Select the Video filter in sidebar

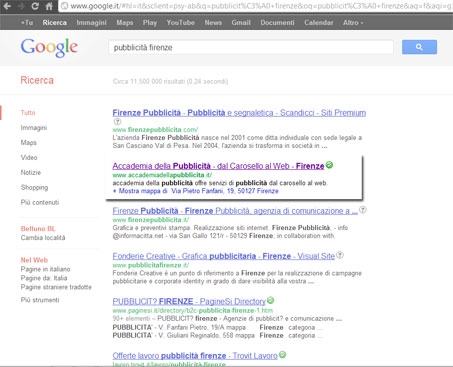coord(29,157)
